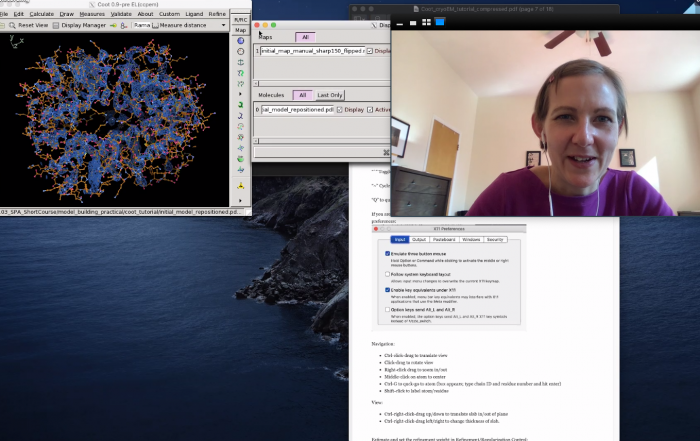The height and width of the screenshot is (441, 700).
Task: Click the Molecules label in Display Manager
Action: pos(271,95)
